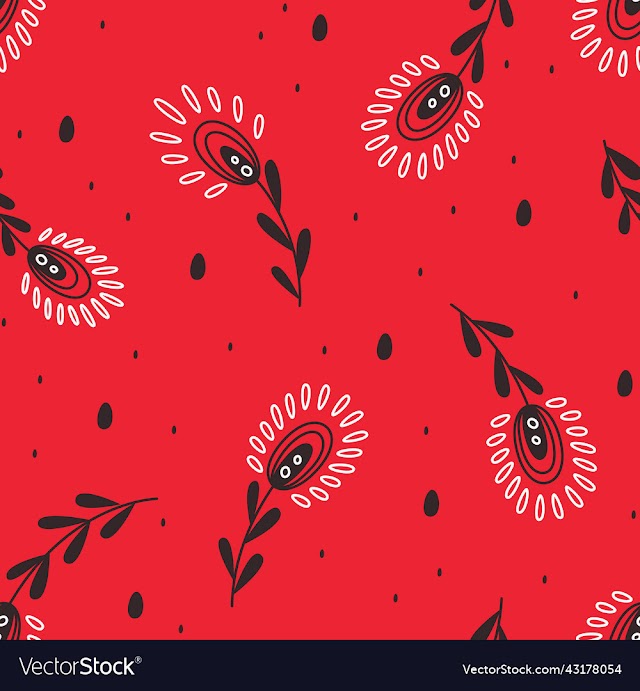
Task: Click the VectorStock.com/43178054 image ID text
Action: pos(541,669)
